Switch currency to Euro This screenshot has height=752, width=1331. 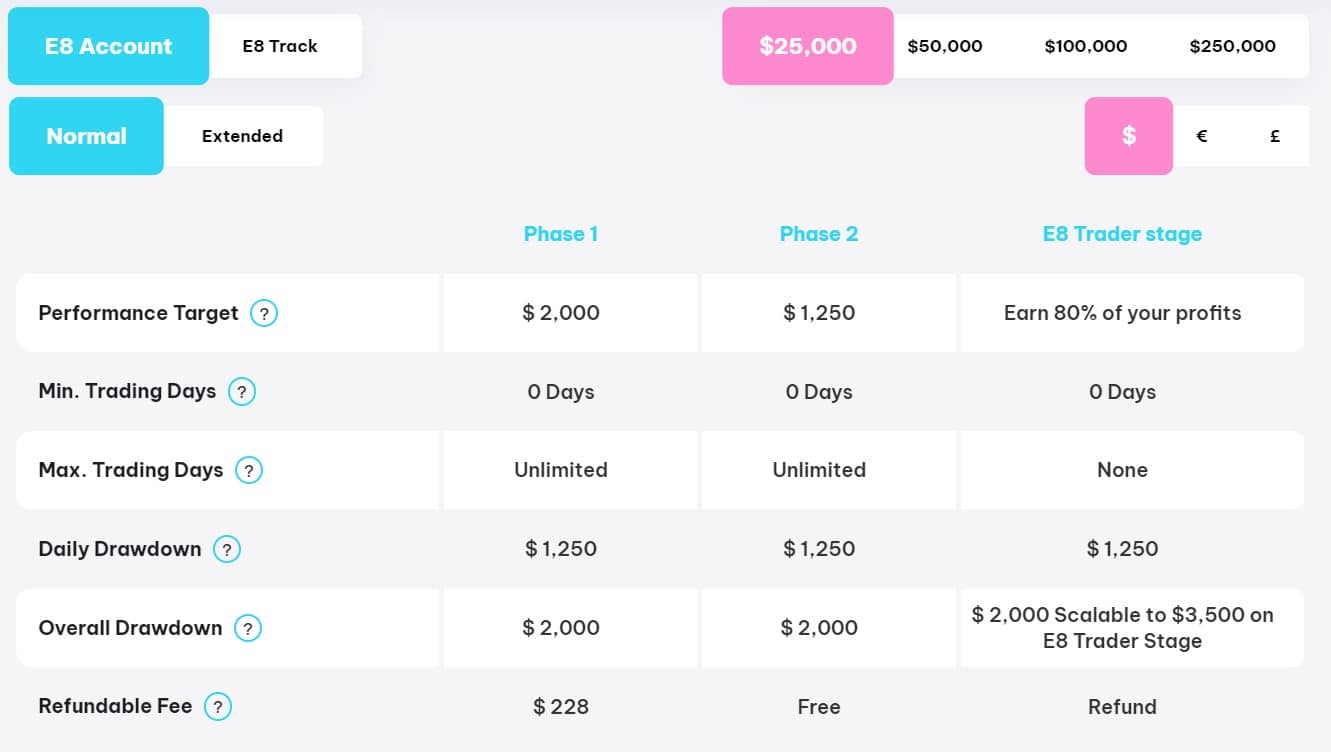click(1202, 136)
